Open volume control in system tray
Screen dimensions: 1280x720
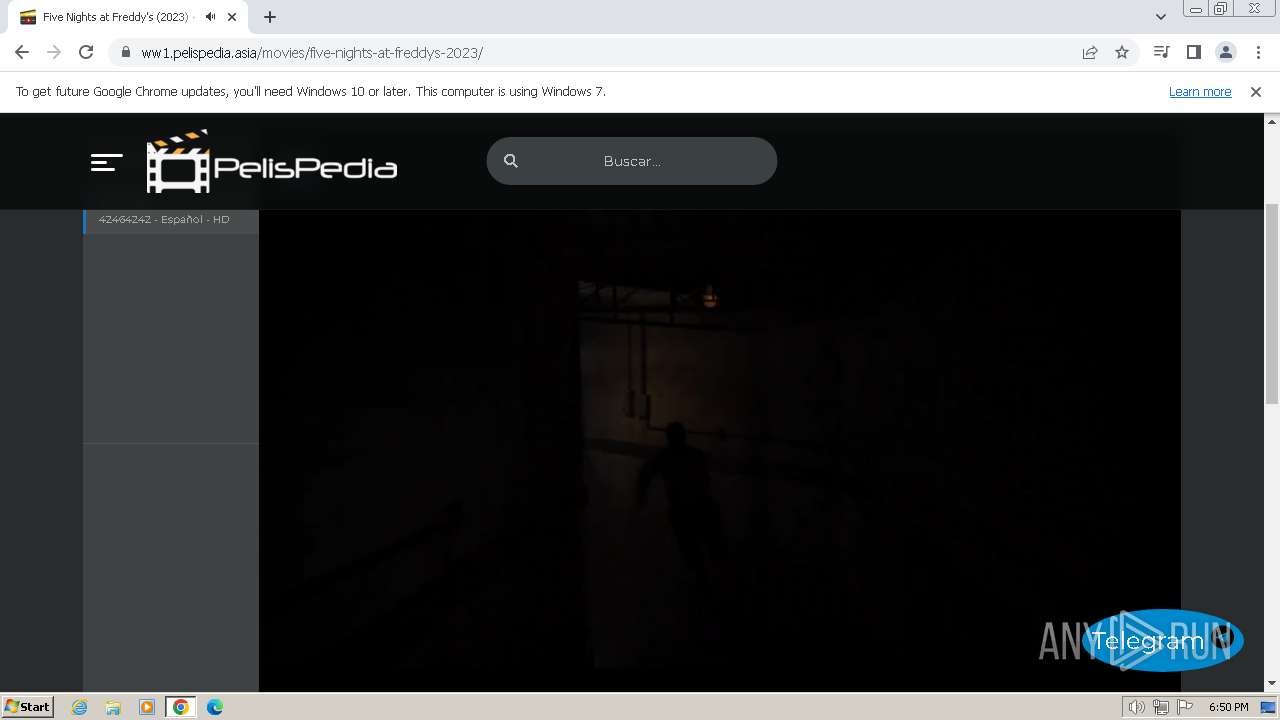(x=1137, y=707)
